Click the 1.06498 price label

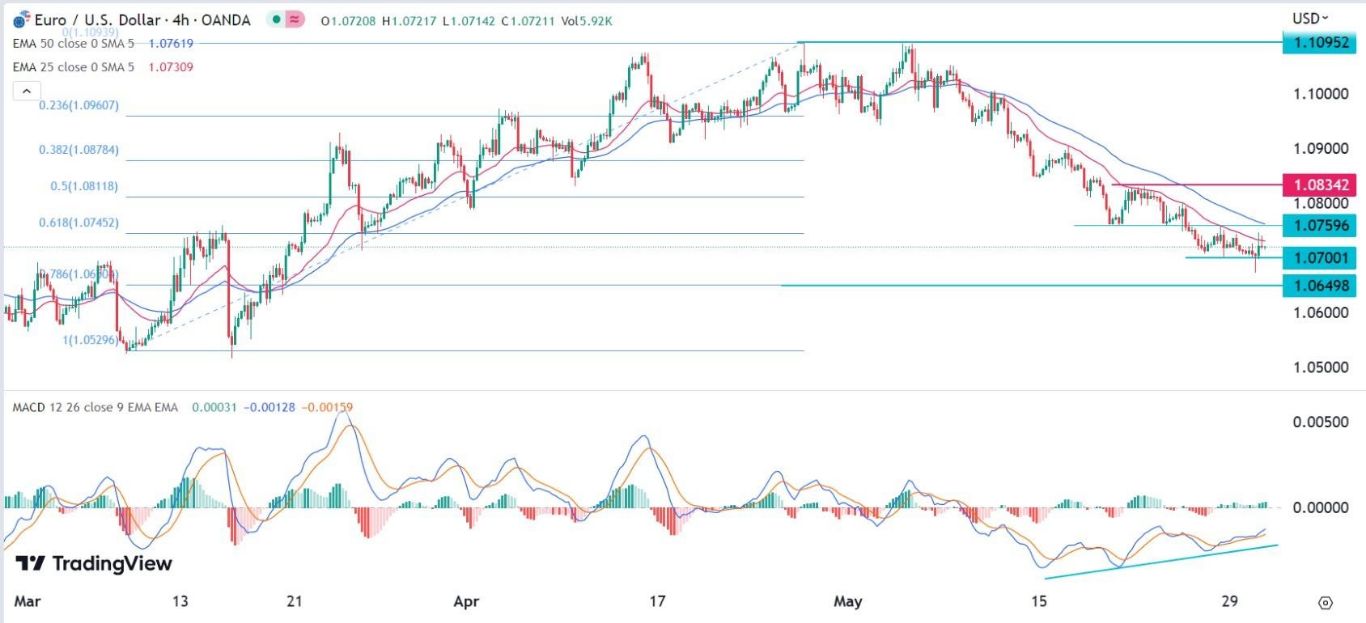click(x=1318, y=286)
